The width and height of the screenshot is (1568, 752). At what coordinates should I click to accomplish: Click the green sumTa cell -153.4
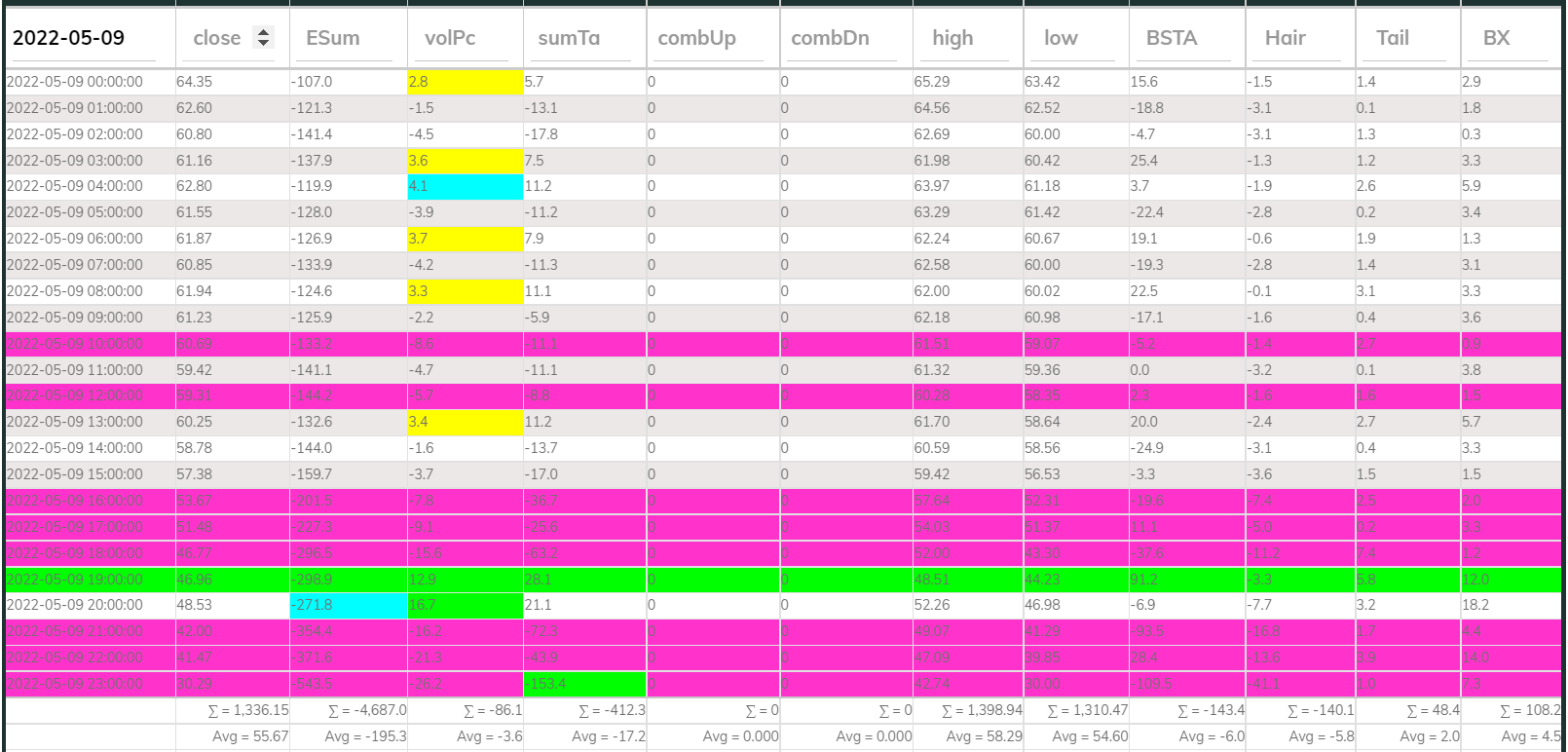[585, 684]
